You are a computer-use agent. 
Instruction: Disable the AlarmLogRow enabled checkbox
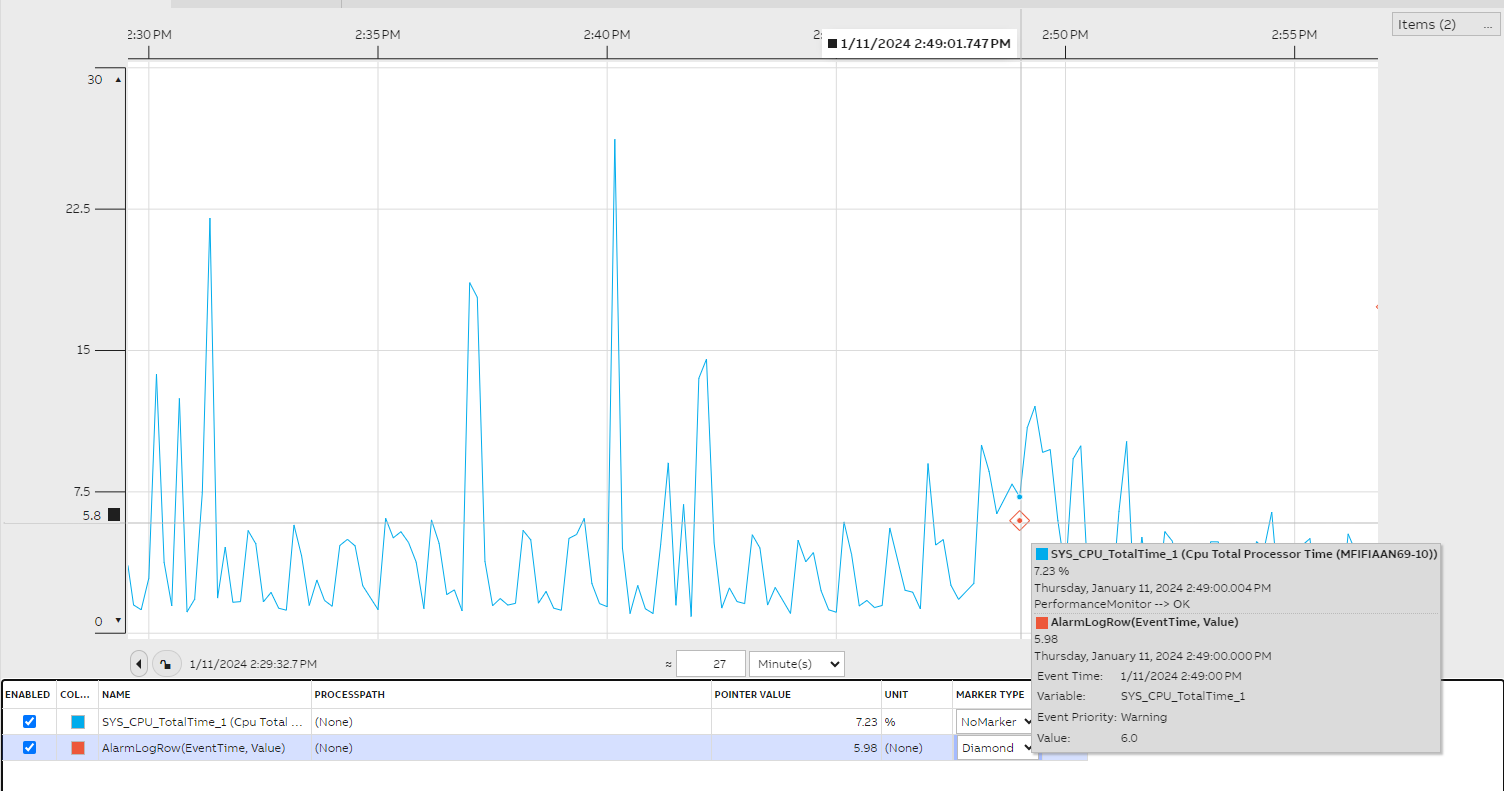point(29,747)
